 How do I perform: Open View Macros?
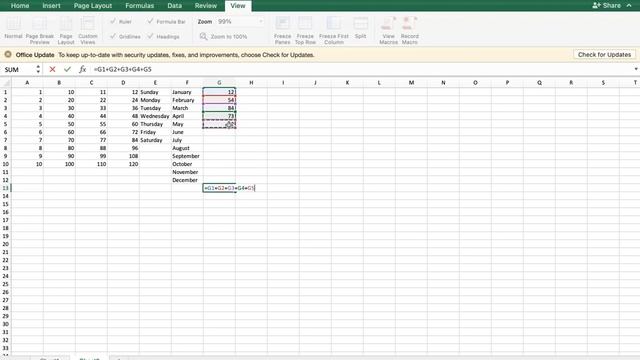coord(388,30)
